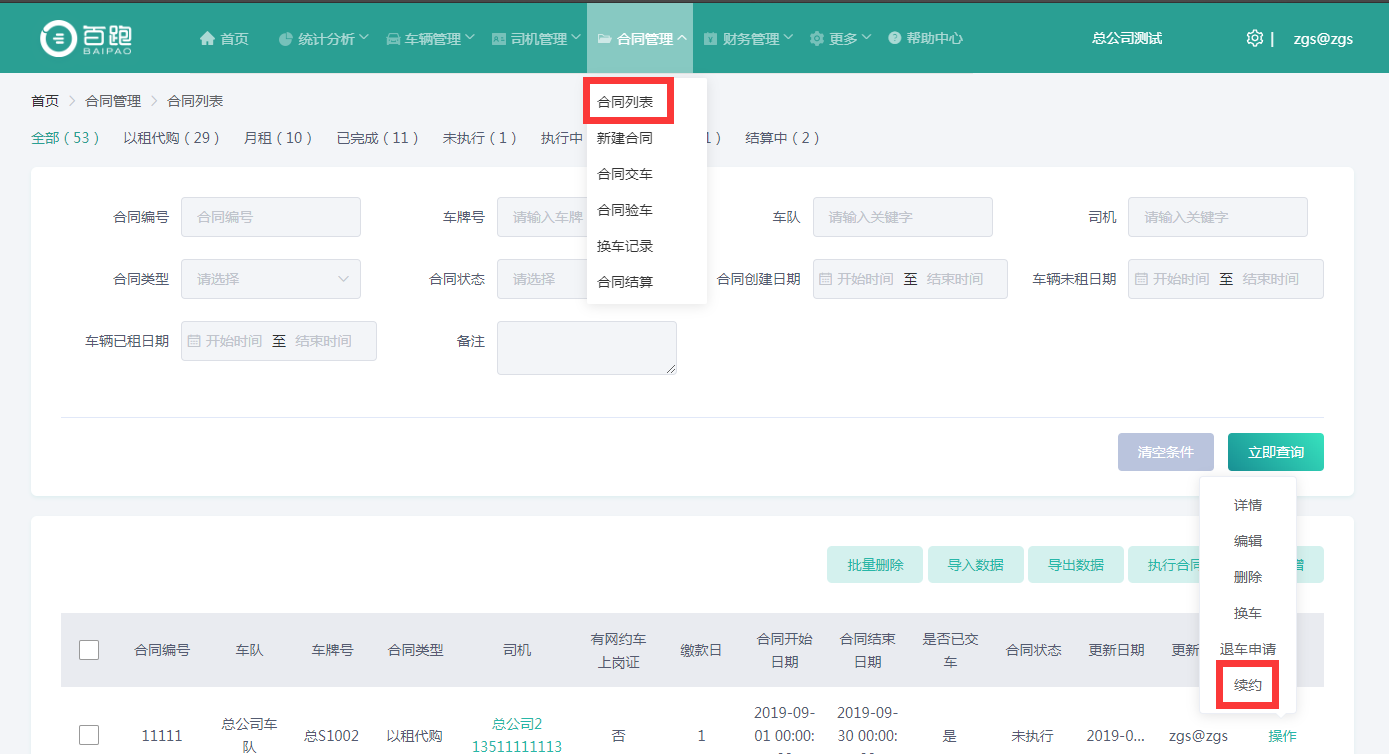
Task: Click the vehicle management car icon
Action: coord(393,39)
